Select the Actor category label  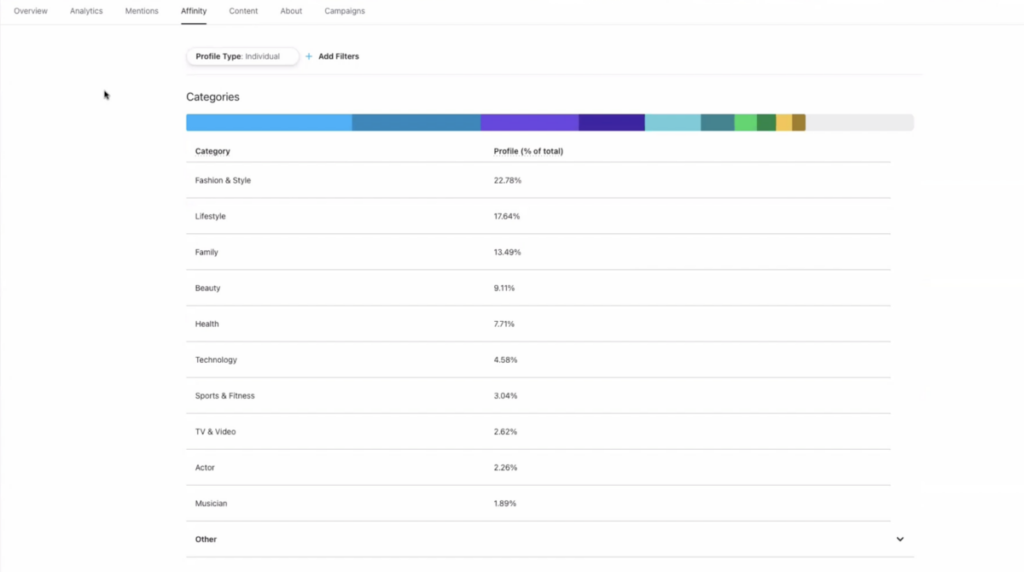pos(205,468)
